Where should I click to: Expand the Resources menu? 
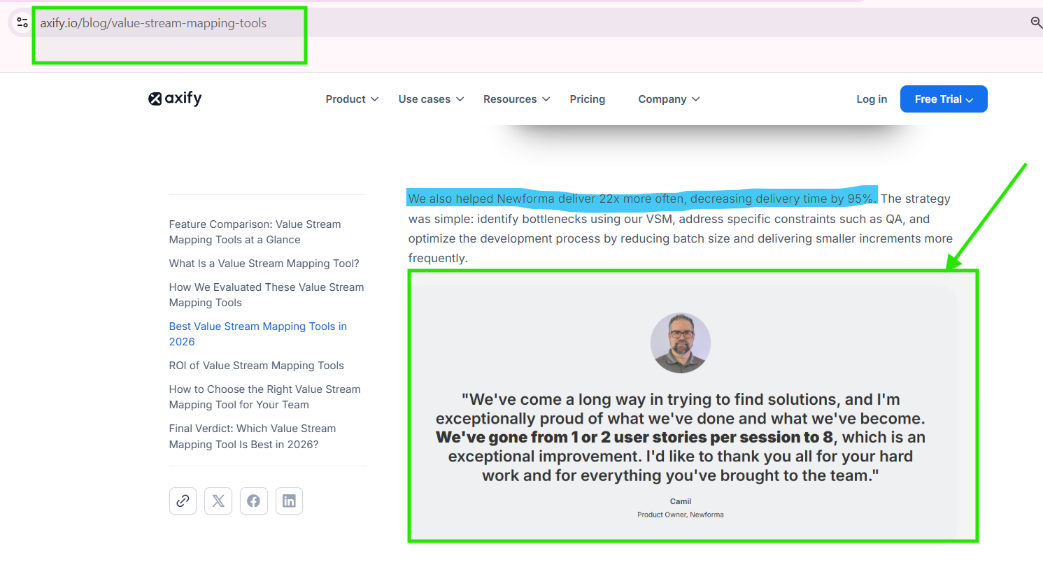coord(517,99)
